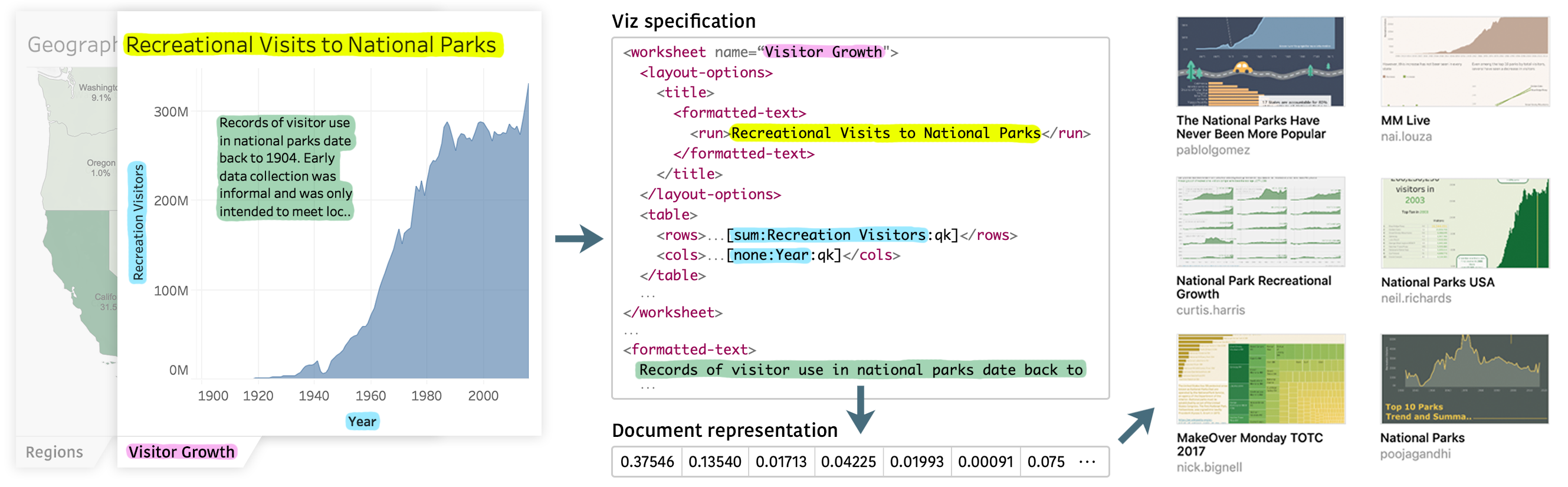This screenshot has width=1568, height=487.
Task: Click the 'National Parks' title by poojagandhi
Action: click(1422, 437)
